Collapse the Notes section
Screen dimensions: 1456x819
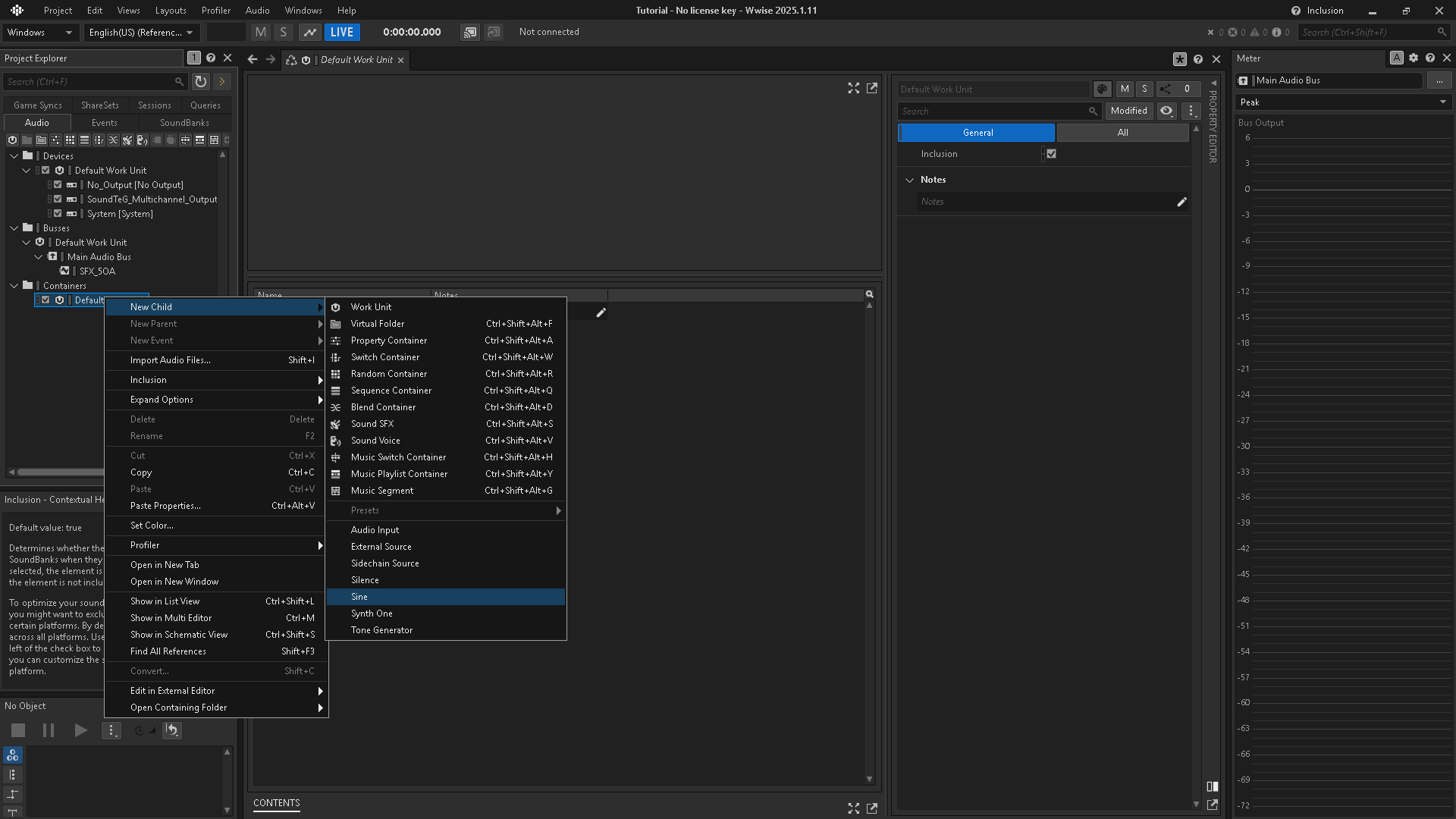pos(909,180)
